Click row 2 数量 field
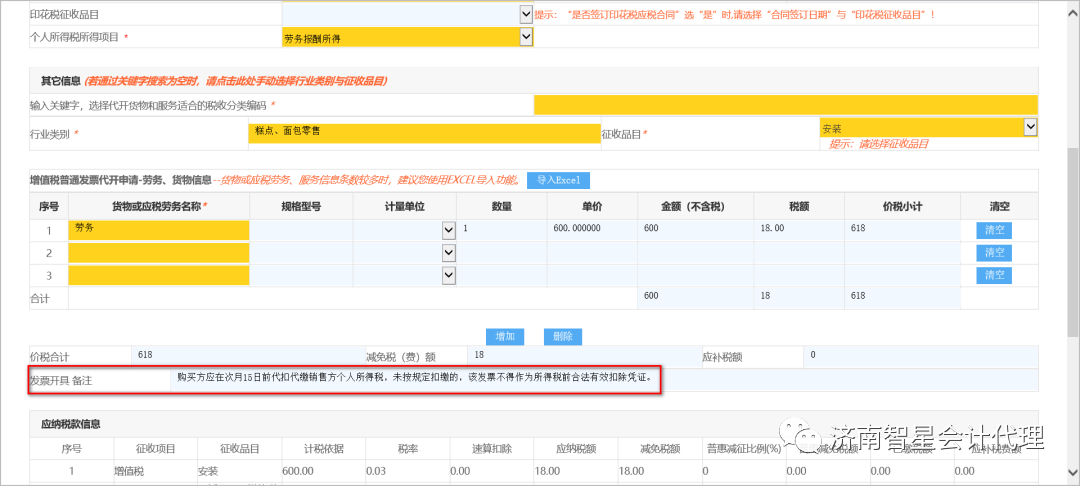This screenshot has width=1080, height=486. (x=503, y=253)
